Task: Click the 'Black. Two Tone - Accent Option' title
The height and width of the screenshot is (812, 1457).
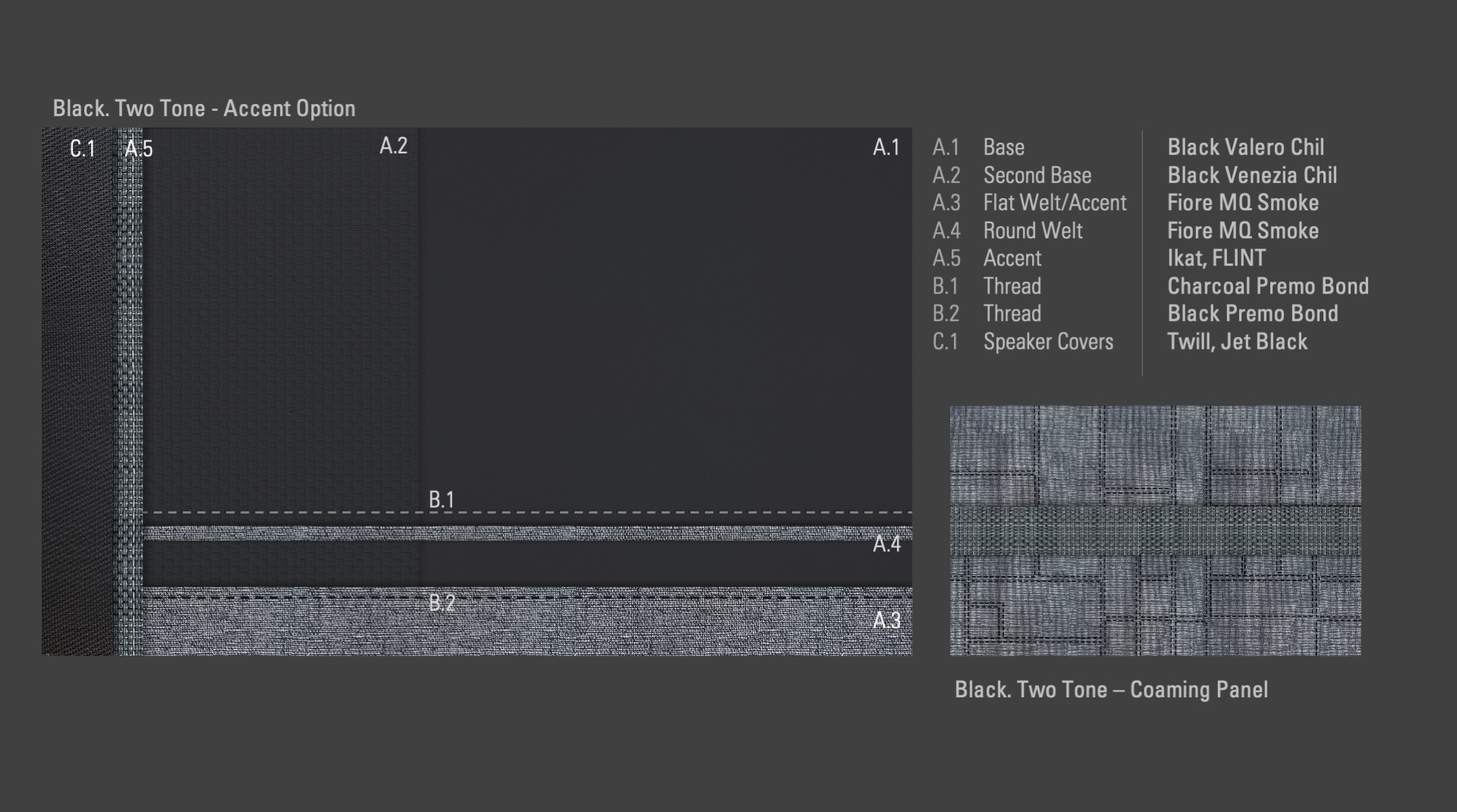Action: point(204,109)
